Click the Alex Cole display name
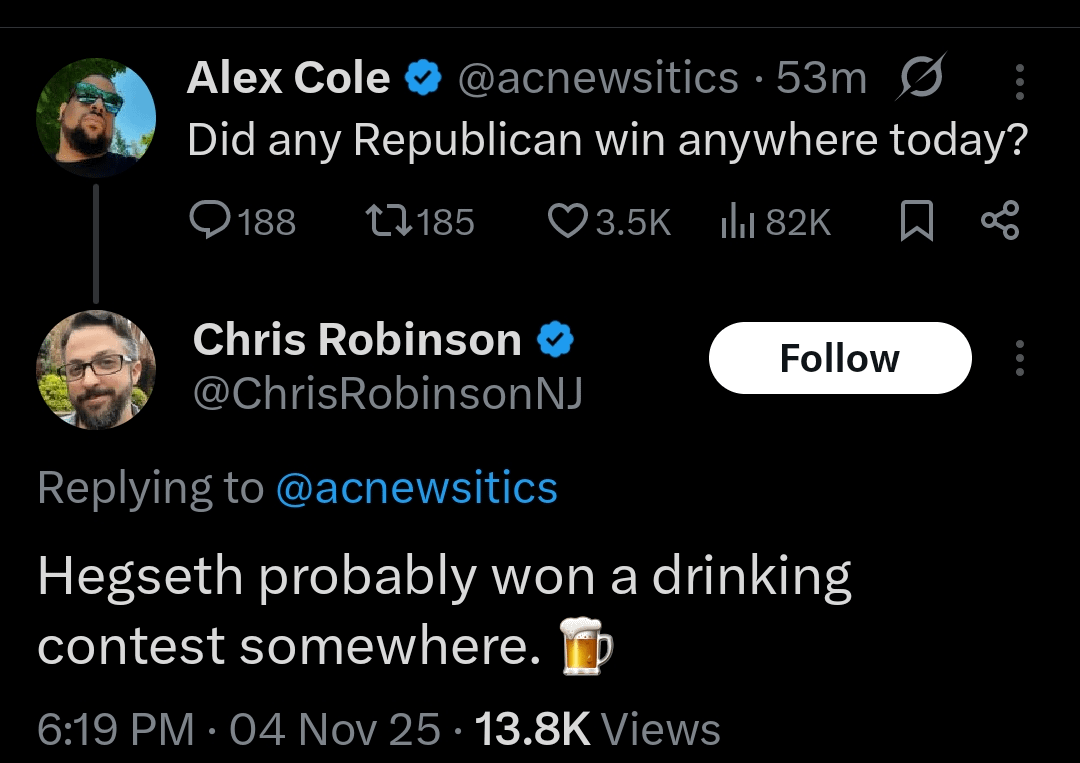The image size is (1080, 763). pyautogui.click(x=288, y=78)
